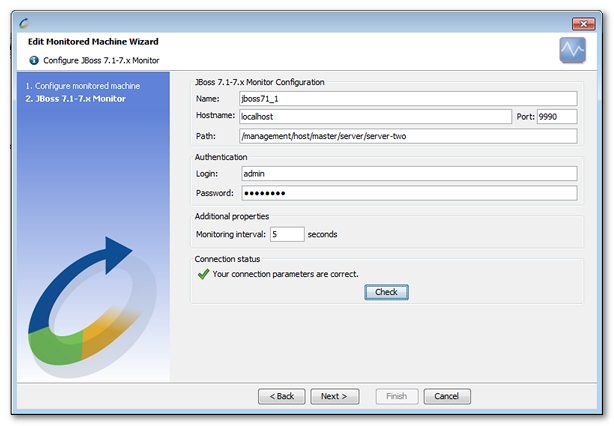614x426 pixels.
Task: Cancel the wizard
Action: [447, 396]
